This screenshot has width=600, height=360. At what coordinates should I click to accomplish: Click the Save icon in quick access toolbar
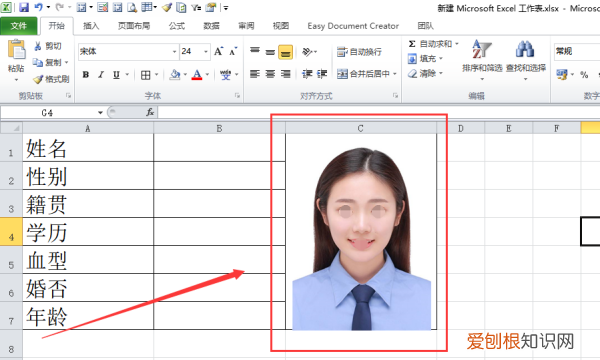[x=24, y=7]
